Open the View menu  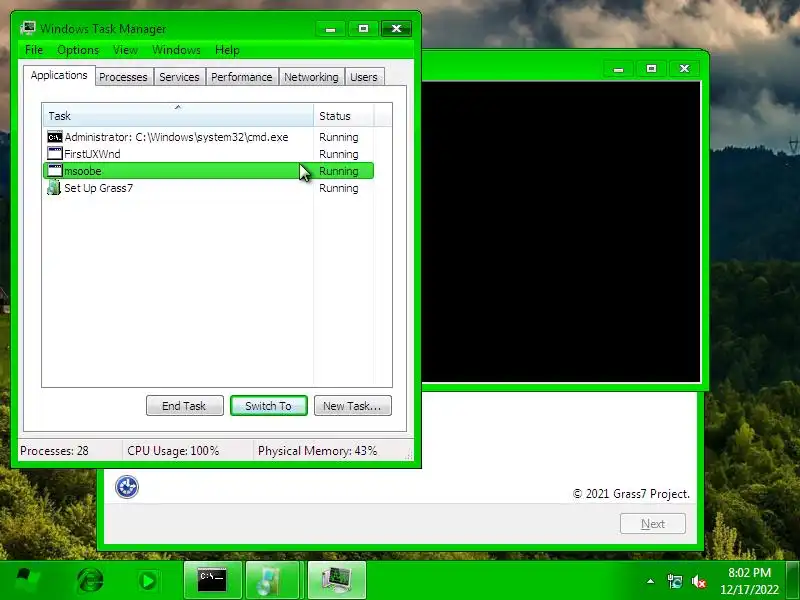[x=125, y=50]
